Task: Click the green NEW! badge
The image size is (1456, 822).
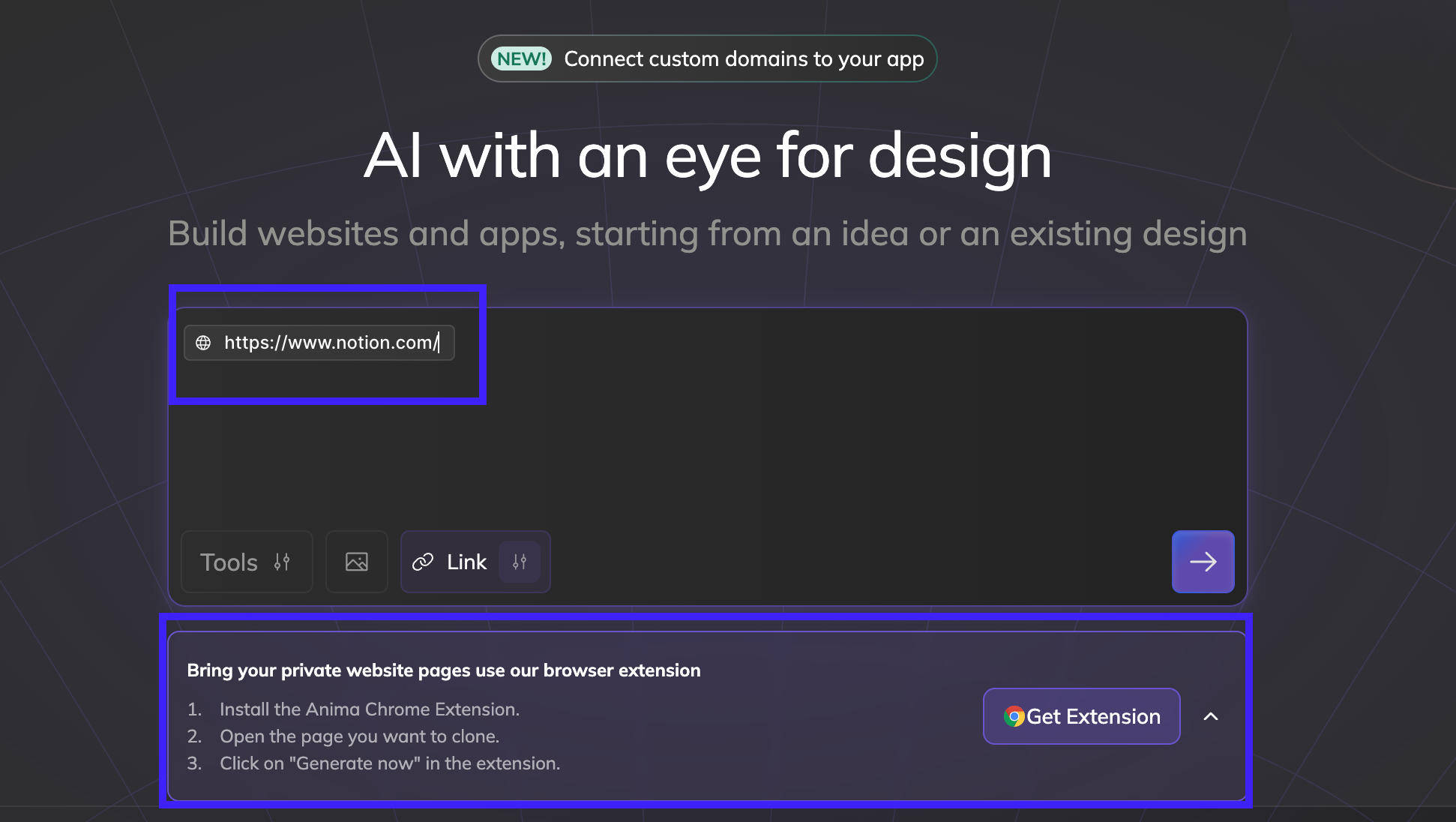Action: pos(521,58)
